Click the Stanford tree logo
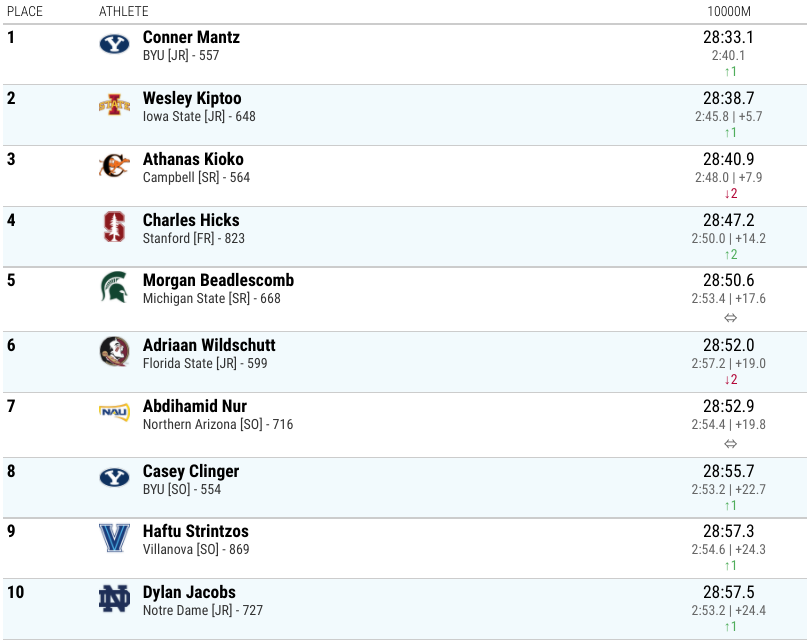The height and width of the screenshot is (640, 807). [114, 227]
